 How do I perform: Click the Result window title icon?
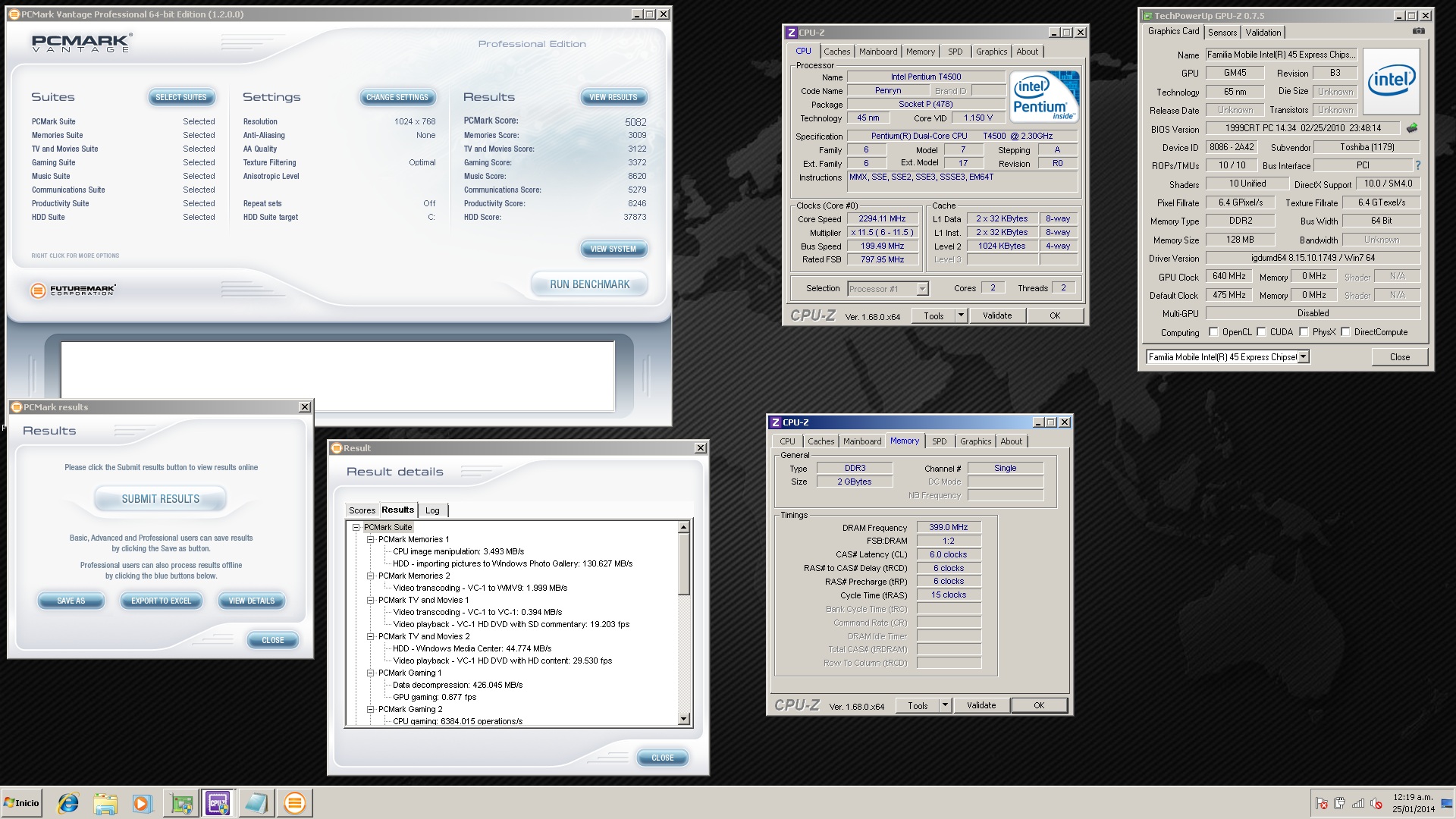click(337, 448)
